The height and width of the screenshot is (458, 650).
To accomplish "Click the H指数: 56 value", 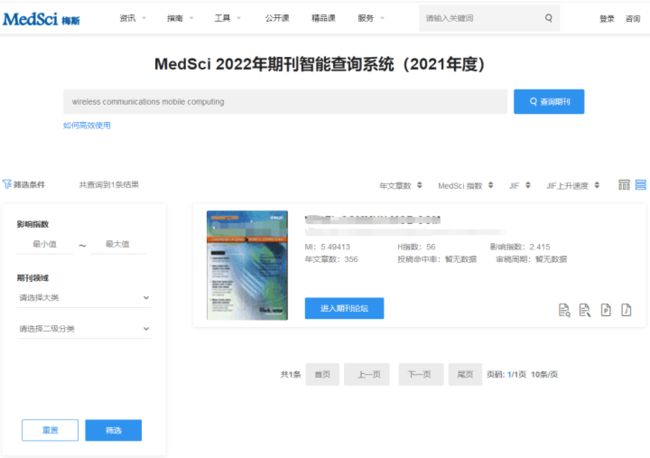I will click(x=416, y=247).
